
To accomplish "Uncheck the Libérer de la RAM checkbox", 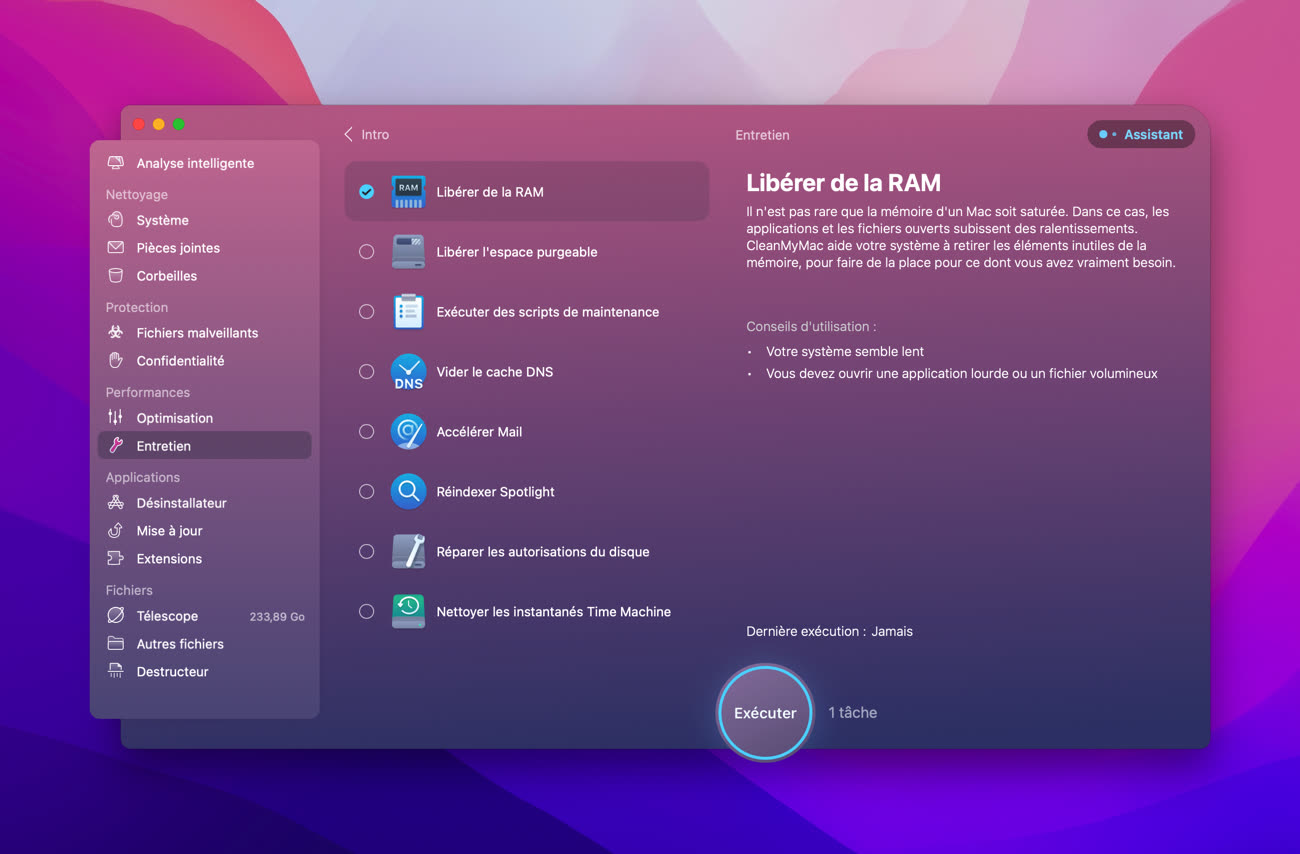I will (367, 192).
